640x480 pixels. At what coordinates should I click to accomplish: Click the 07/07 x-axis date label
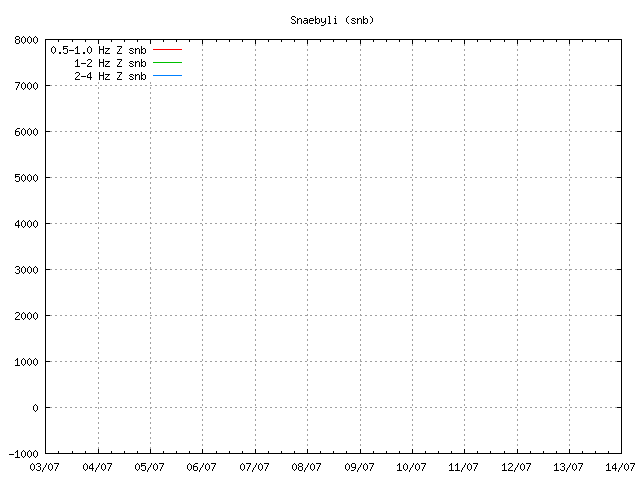click(254, 467)
